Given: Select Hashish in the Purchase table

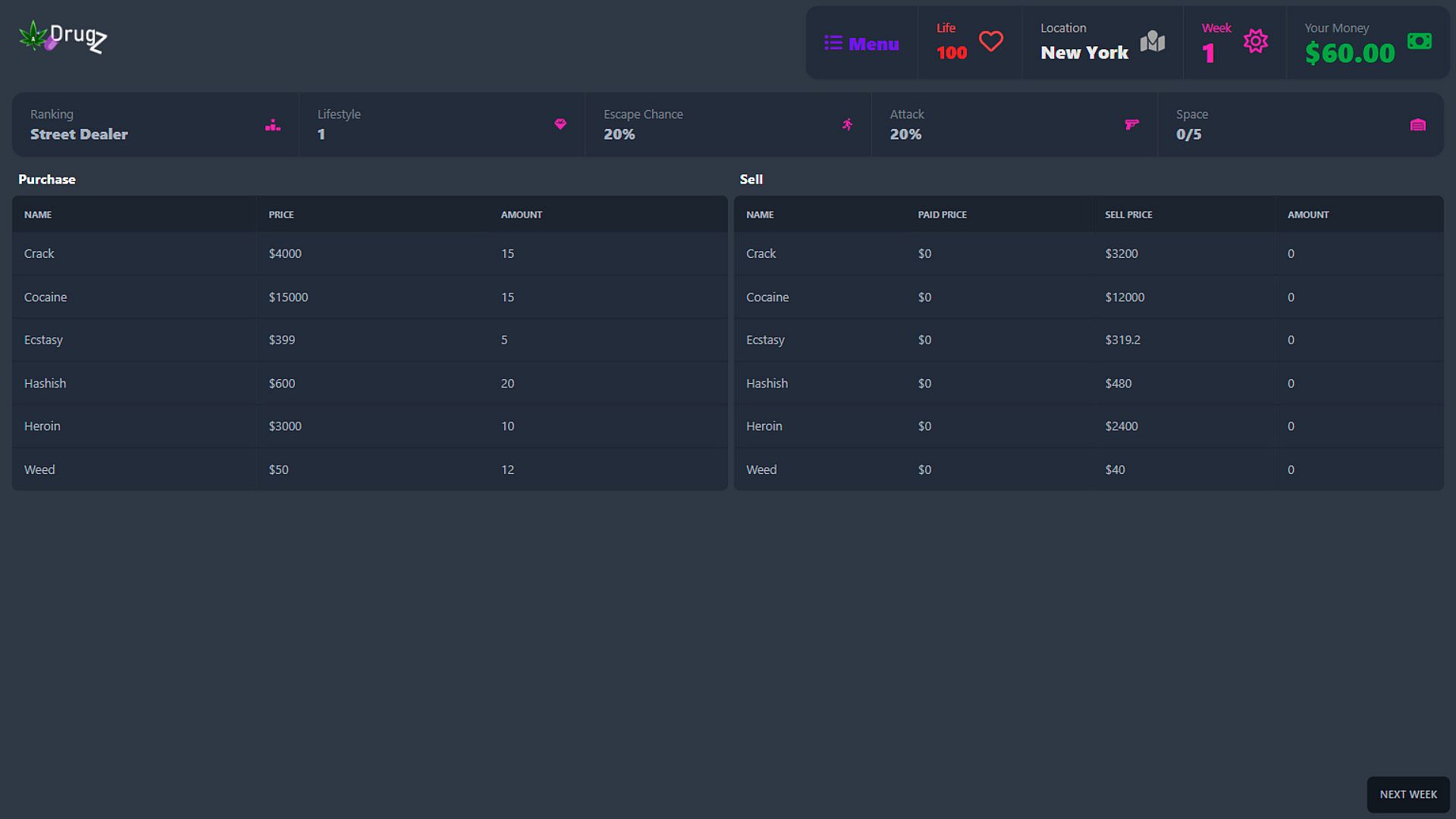Looking at the screenshot, I should click(45, 383).
